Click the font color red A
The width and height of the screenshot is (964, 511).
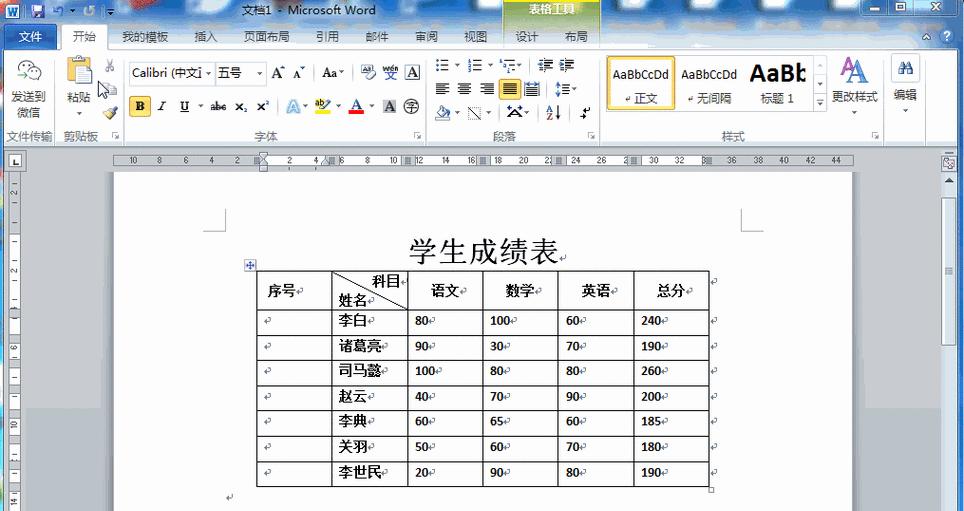[357, 107]
